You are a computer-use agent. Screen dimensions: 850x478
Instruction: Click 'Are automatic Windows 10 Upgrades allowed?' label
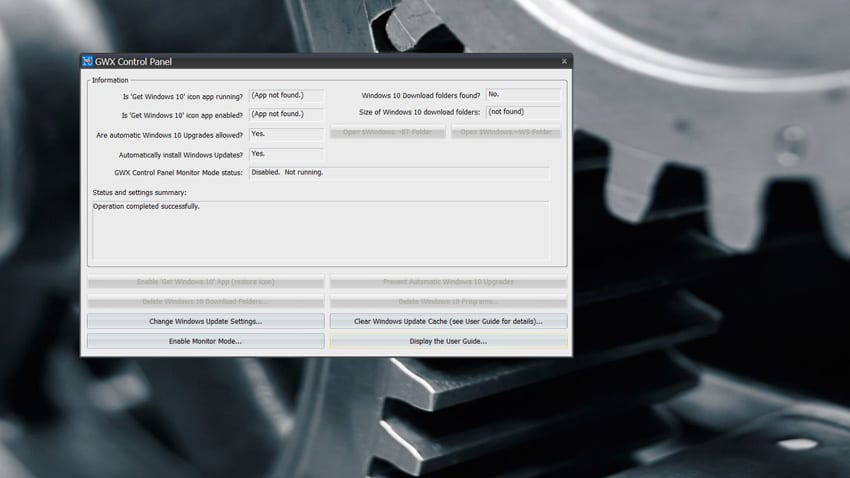coord(169,135)
